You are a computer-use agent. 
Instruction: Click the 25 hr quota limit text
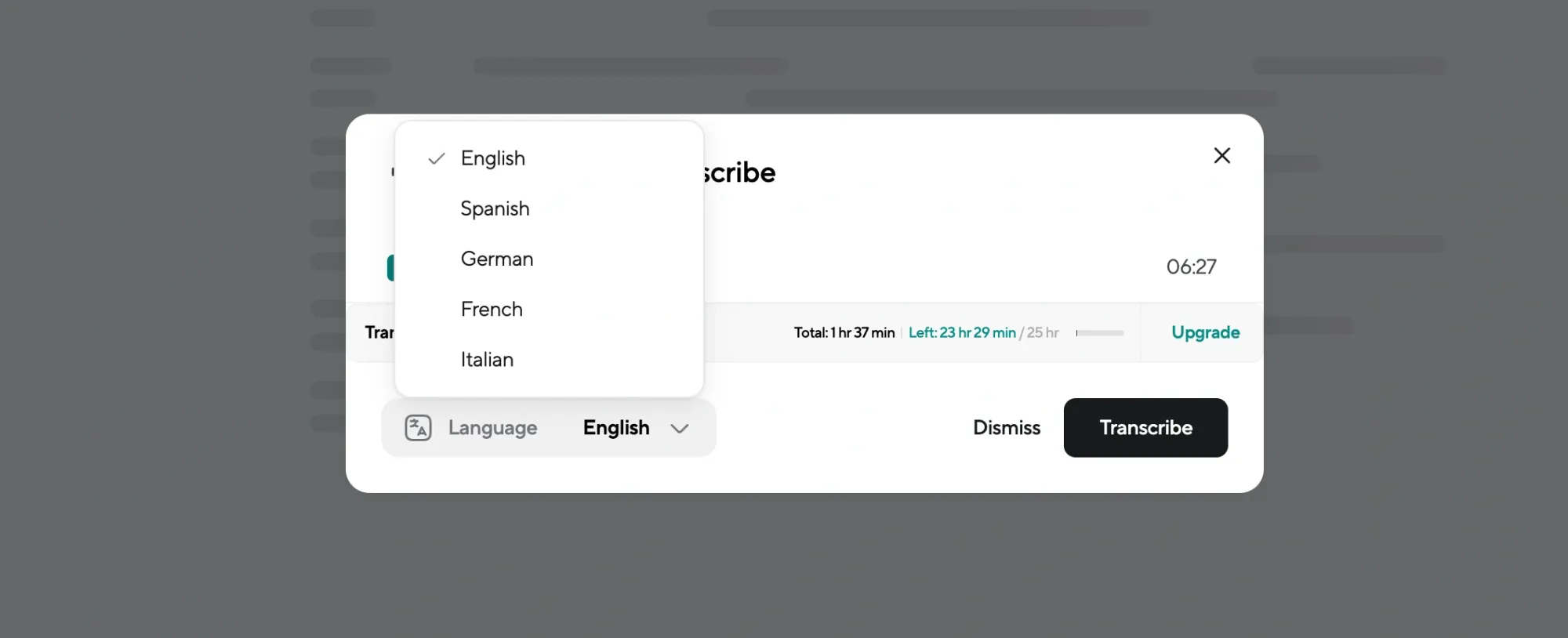[x=1043, y=332]
